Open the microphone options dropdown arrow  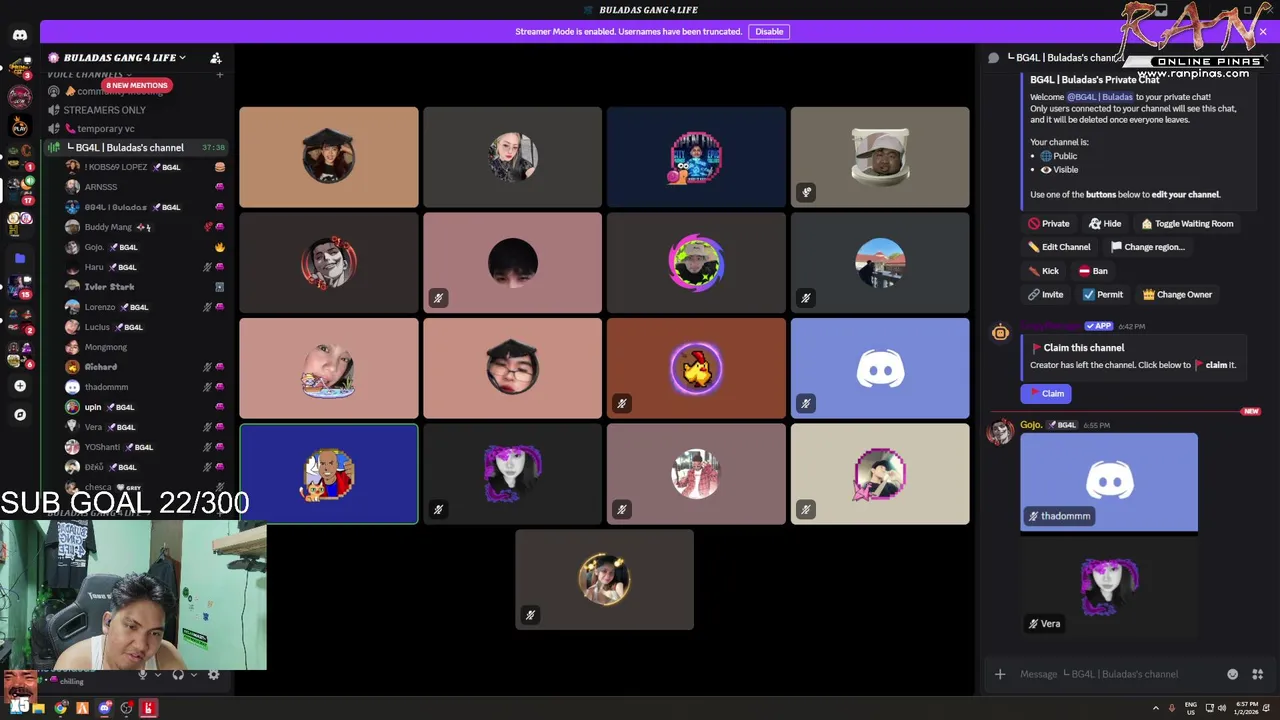click(157, 675)
